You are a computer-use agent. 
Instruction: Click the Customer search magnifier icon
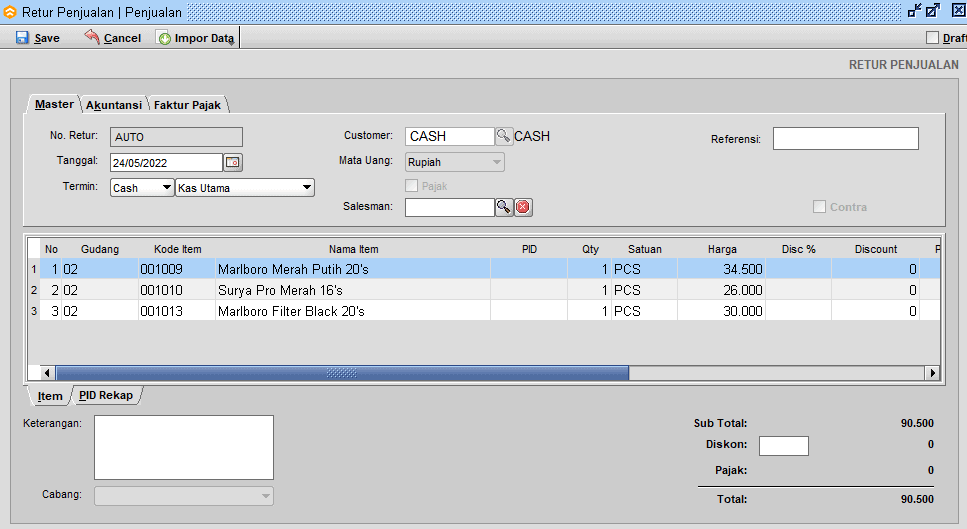[504, 136]
